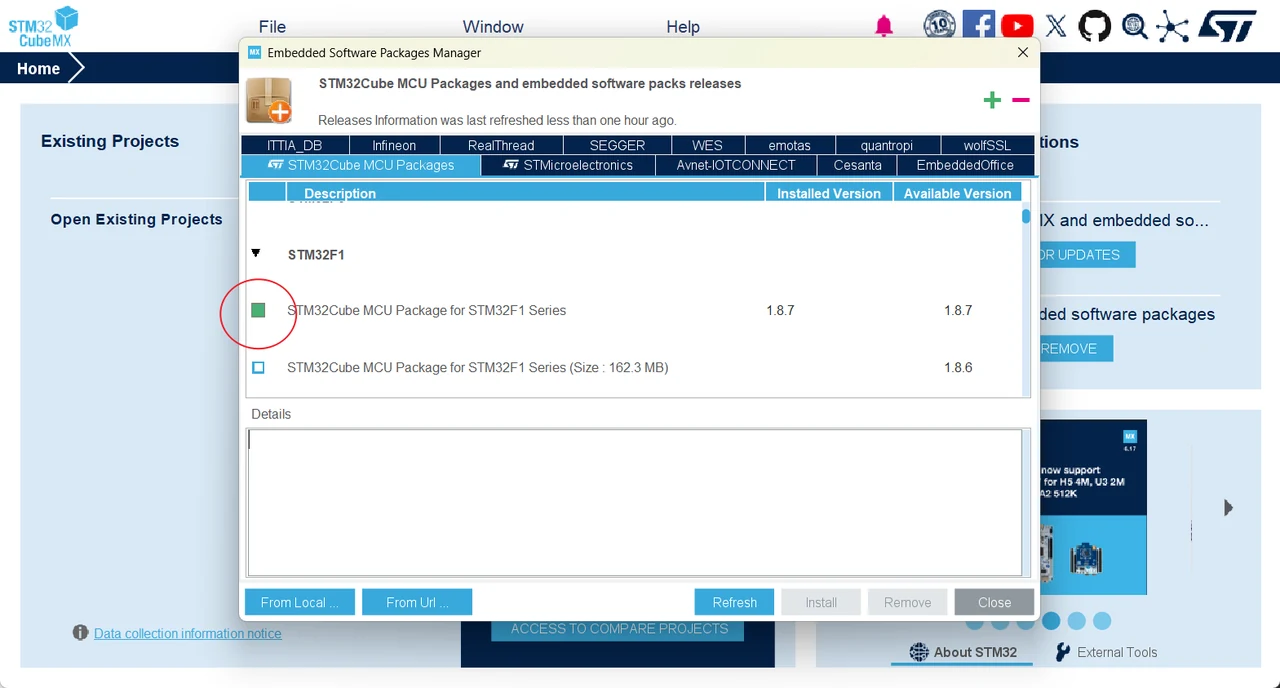
Task: Tick the STM32F1 1.8.7 package checkbox
Action: point(258,310)
